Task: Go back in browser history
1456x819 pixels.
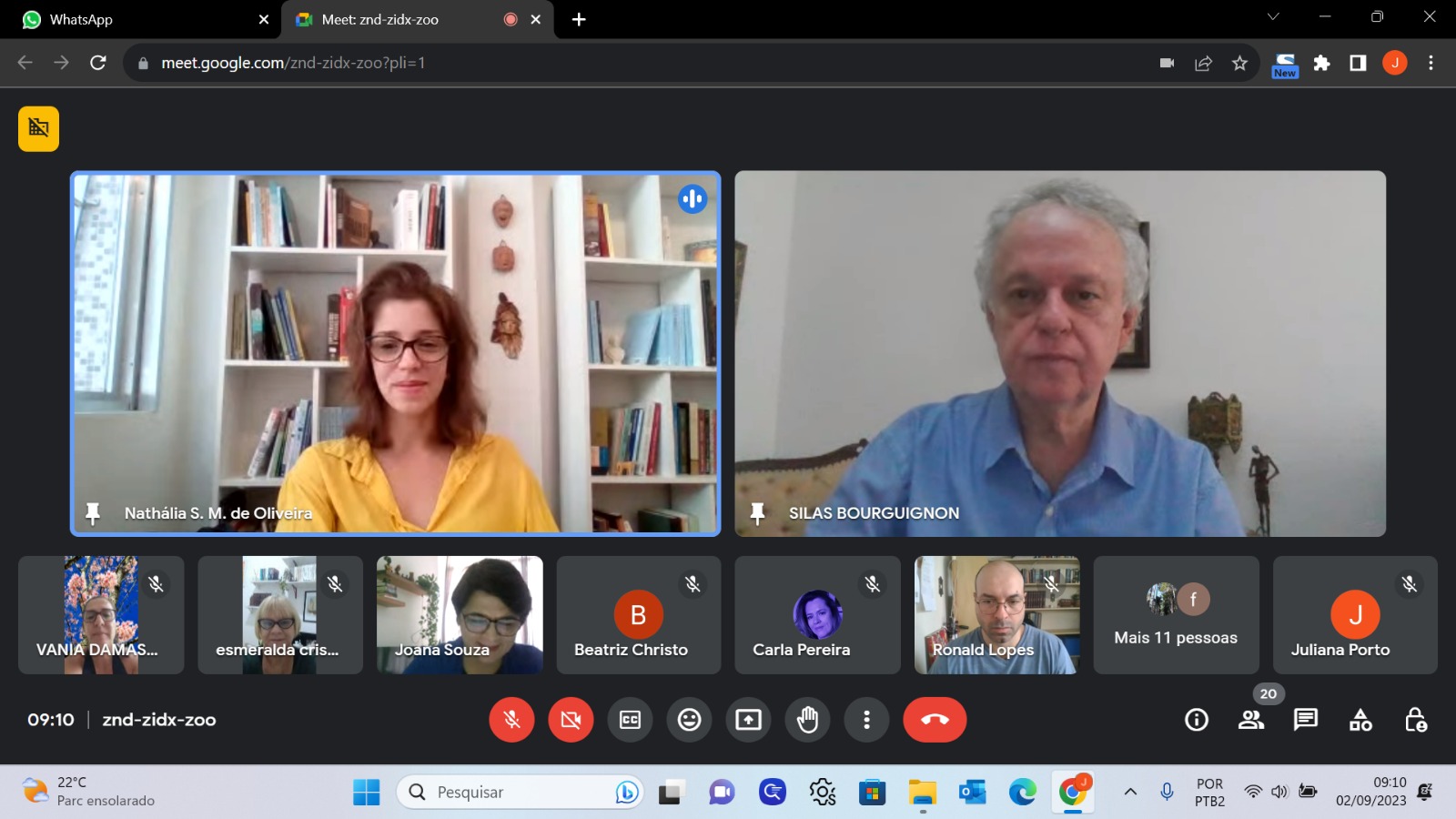Action: click(x=25, y=63)
